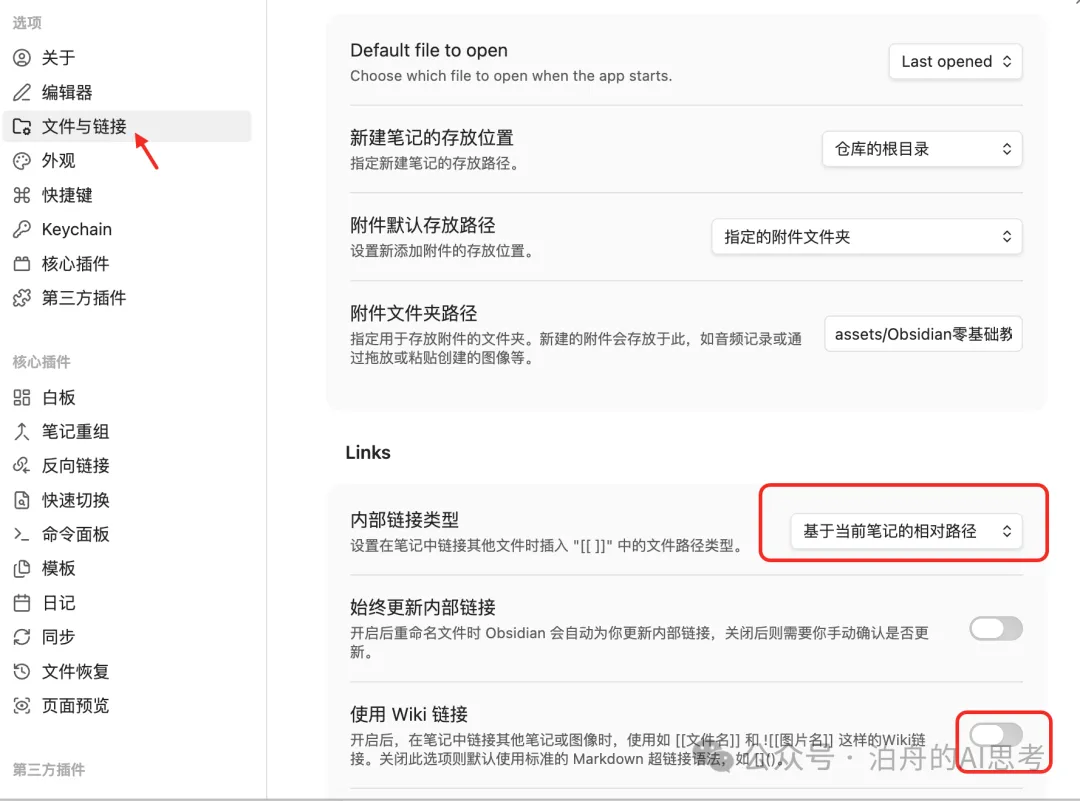Open the 内部链接类型 dropdown

[906, 531]
